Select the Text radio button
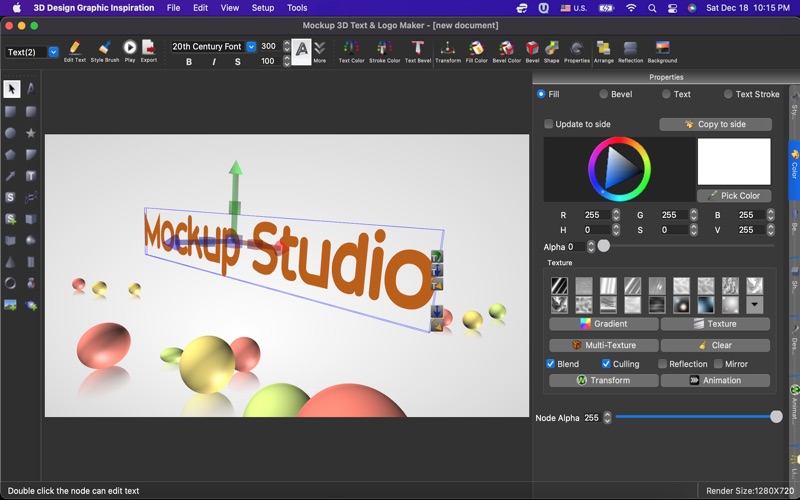Viewport: 800px width, 500px height. pyautogui.click(x=666, y=94)
